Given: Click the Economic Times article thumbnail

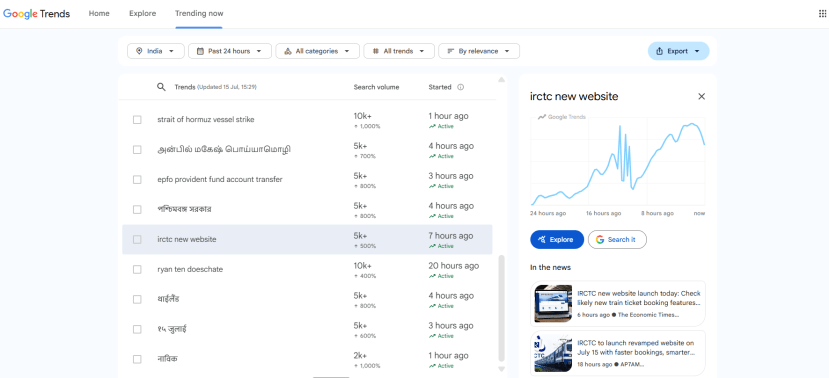Looking at the screenshot, I should point(553,303).
